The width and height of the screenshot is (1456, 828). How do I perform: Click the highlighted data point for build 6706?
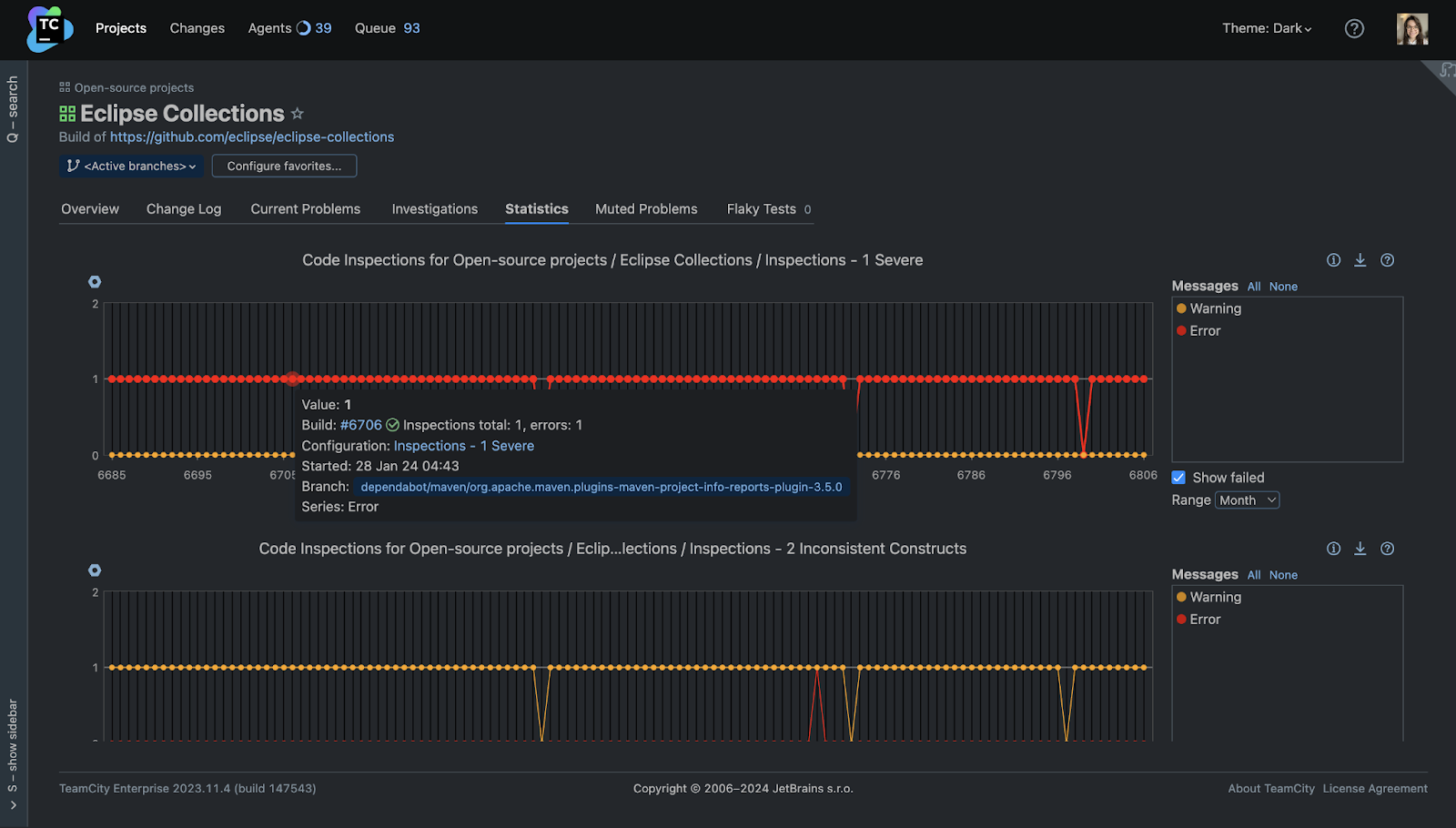point(292,379)
